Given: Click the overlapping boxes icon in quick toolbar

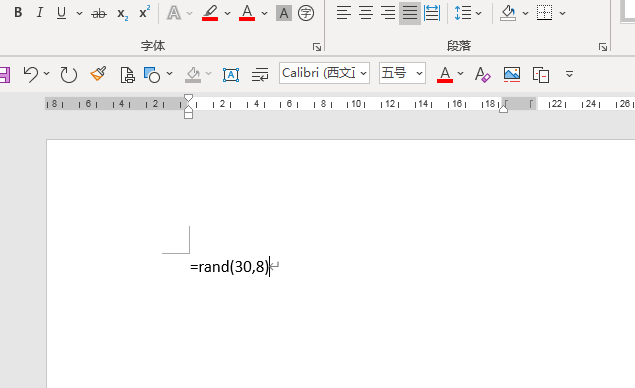Looking at the screenshot, I should tap(541, 75).
